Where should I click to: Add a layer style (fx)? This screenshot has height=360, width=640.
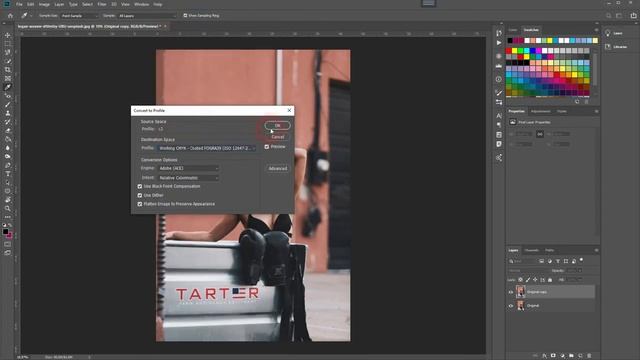(x=544, y=356)
